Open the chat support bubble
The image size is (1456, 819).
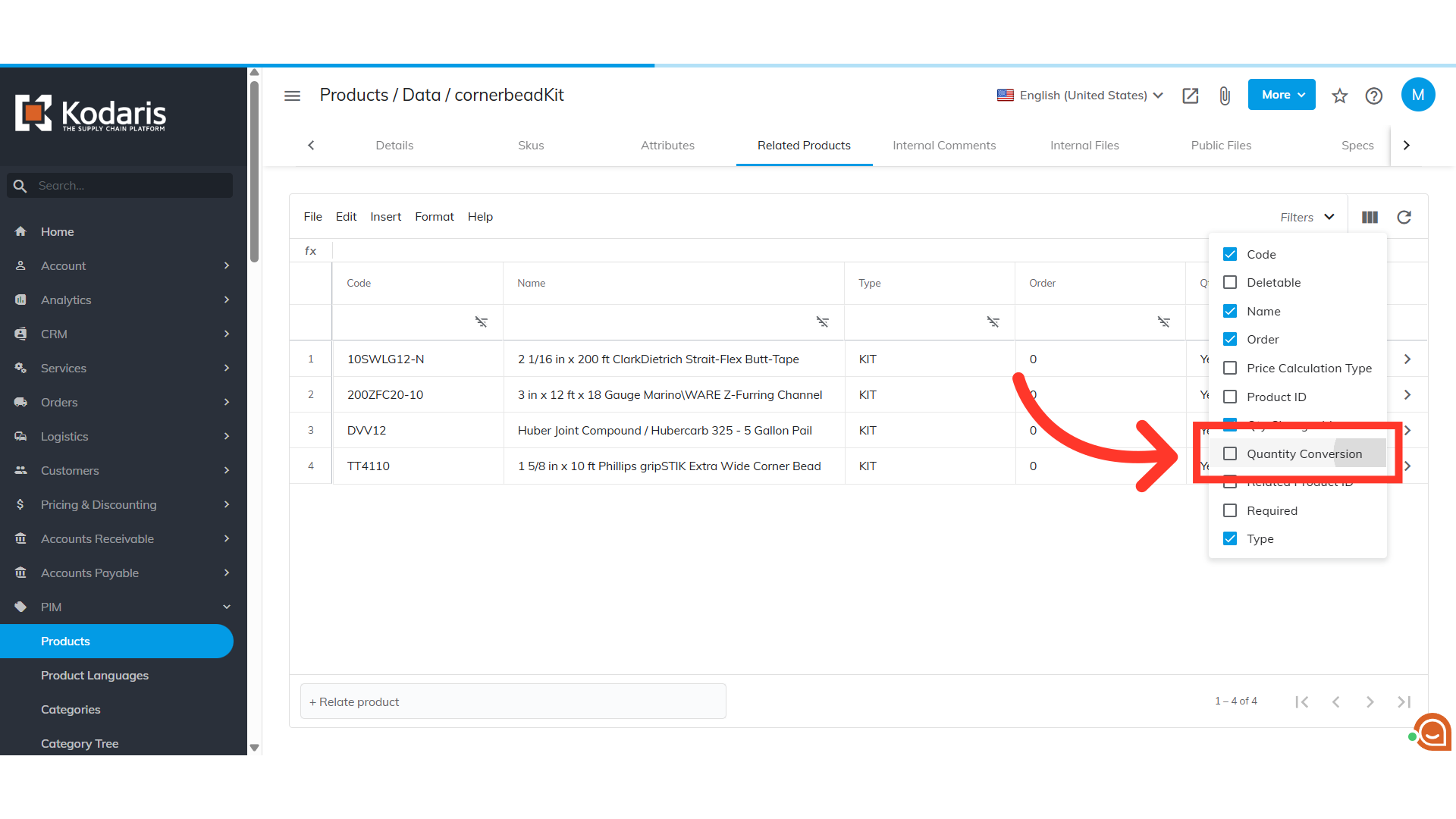(1432, 733)
